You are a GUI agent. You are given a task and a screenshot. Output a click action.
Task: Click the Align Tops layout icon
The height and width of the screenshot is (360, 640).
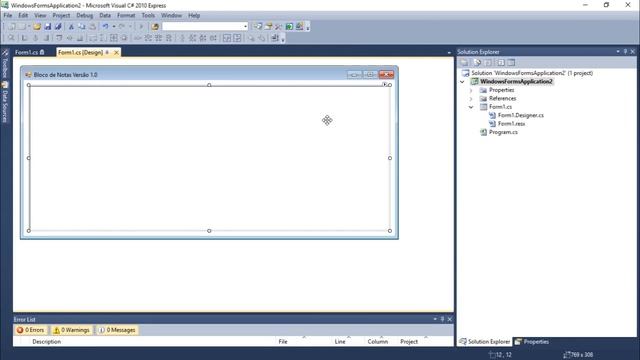(59, 38)
